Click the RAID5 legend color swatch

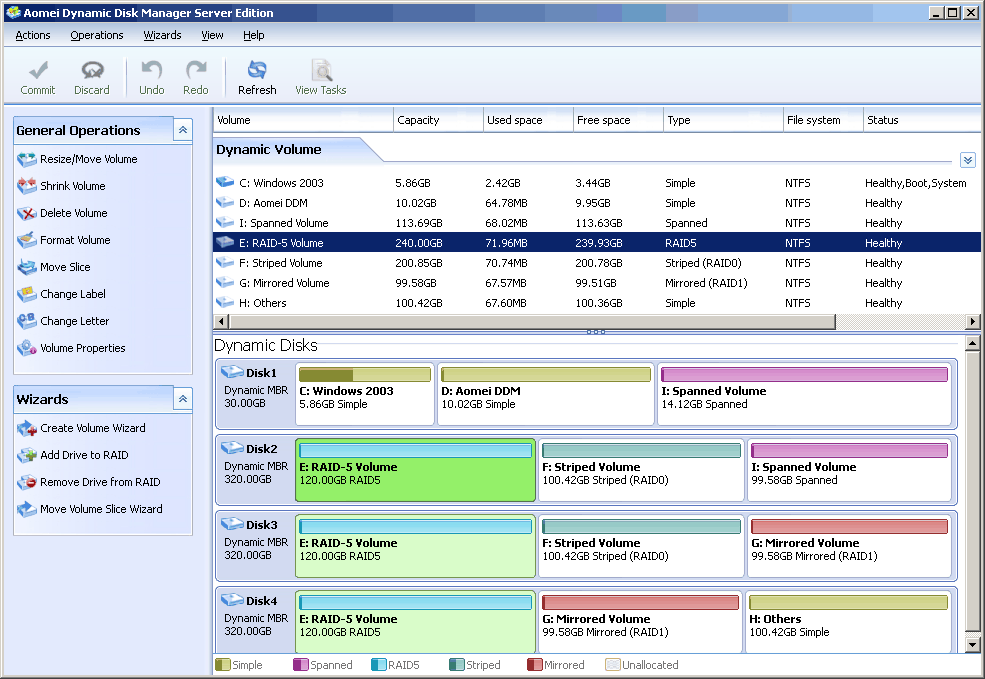click(x=378, y=665)
